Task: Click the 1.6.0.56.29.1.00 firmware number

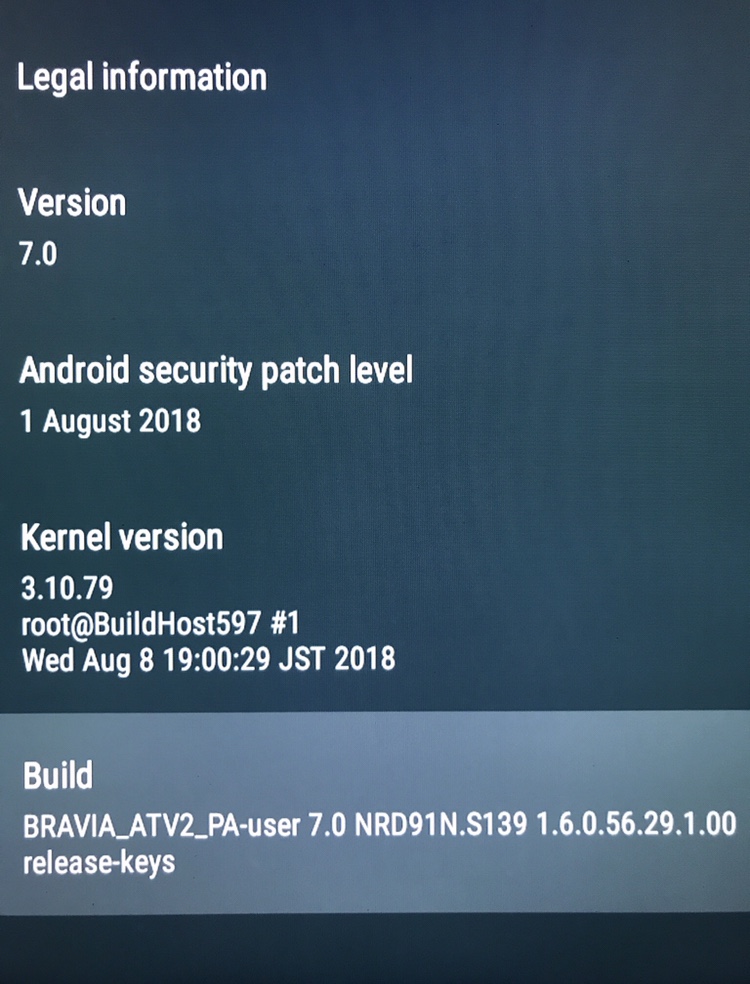Action: [x=636, y=824]
